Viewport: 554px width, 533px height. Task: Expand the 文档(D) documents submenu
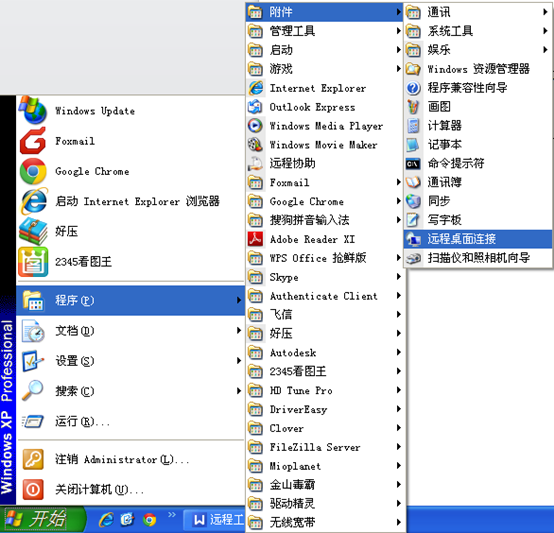(x=130, y=331)
